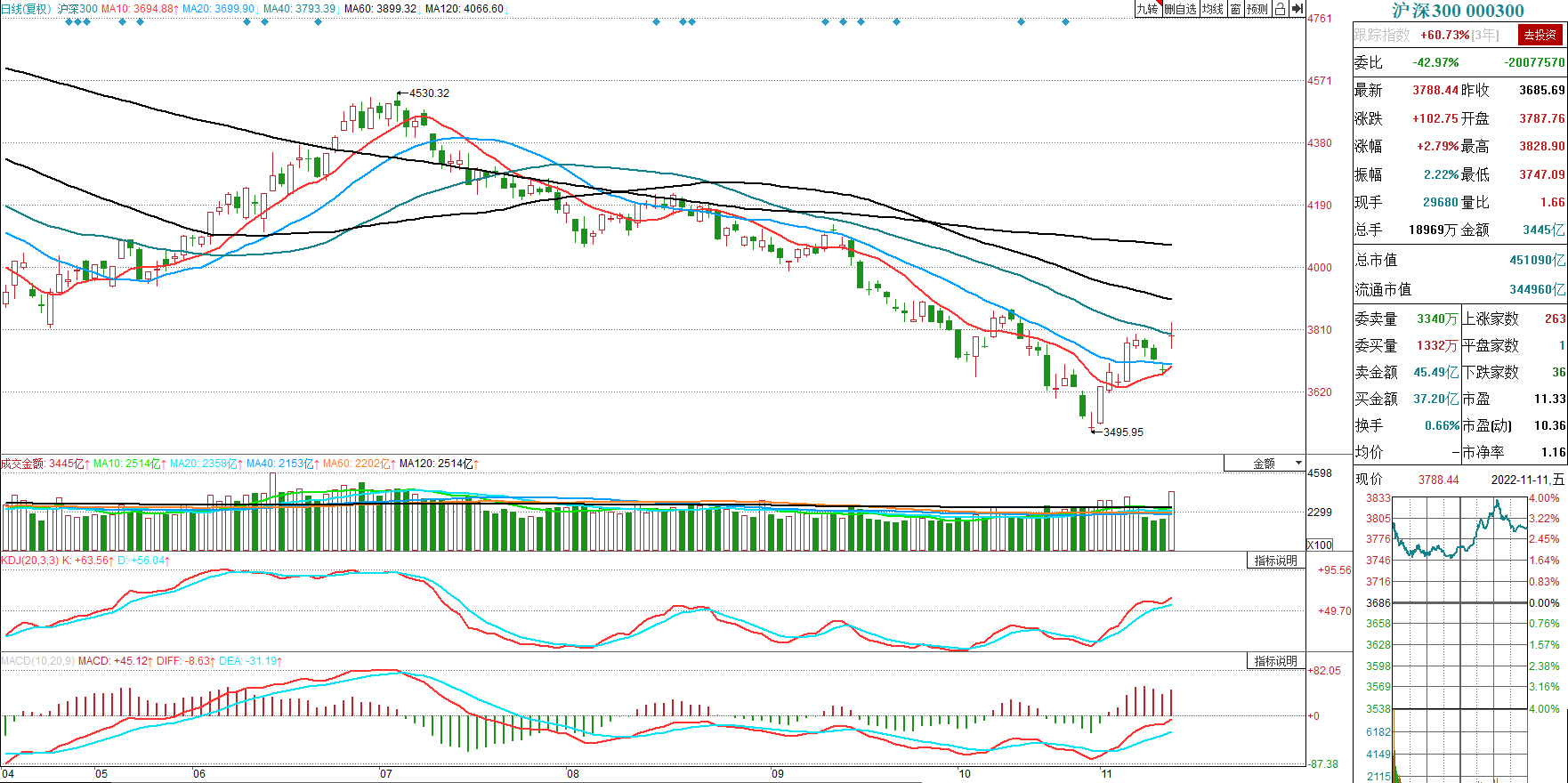Click the red 去投资 button

tap(1540, 35)
